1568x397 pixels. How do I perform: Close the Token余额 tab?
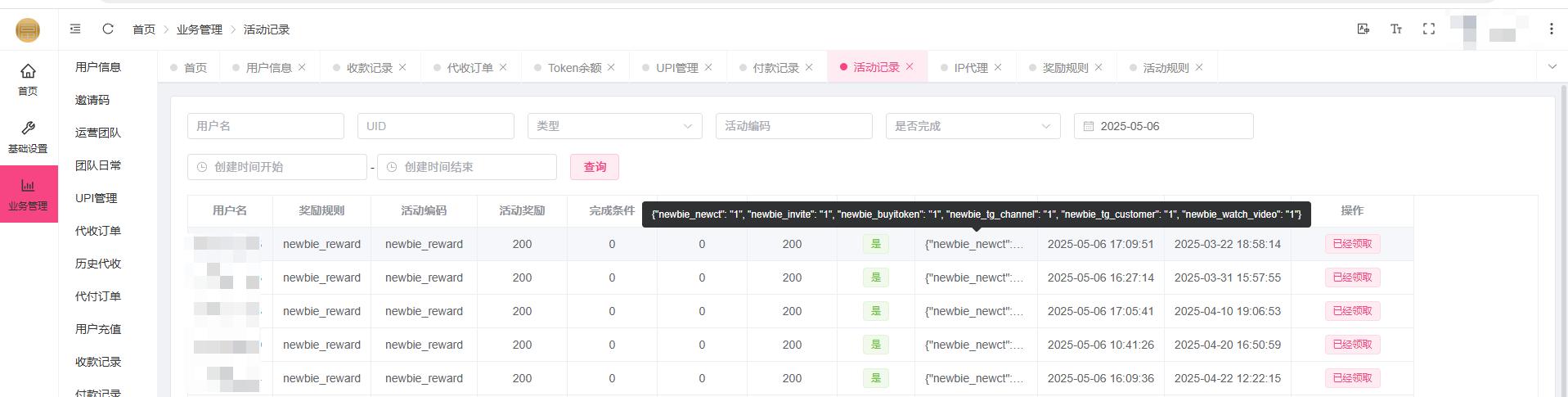(x=611, y=67)
